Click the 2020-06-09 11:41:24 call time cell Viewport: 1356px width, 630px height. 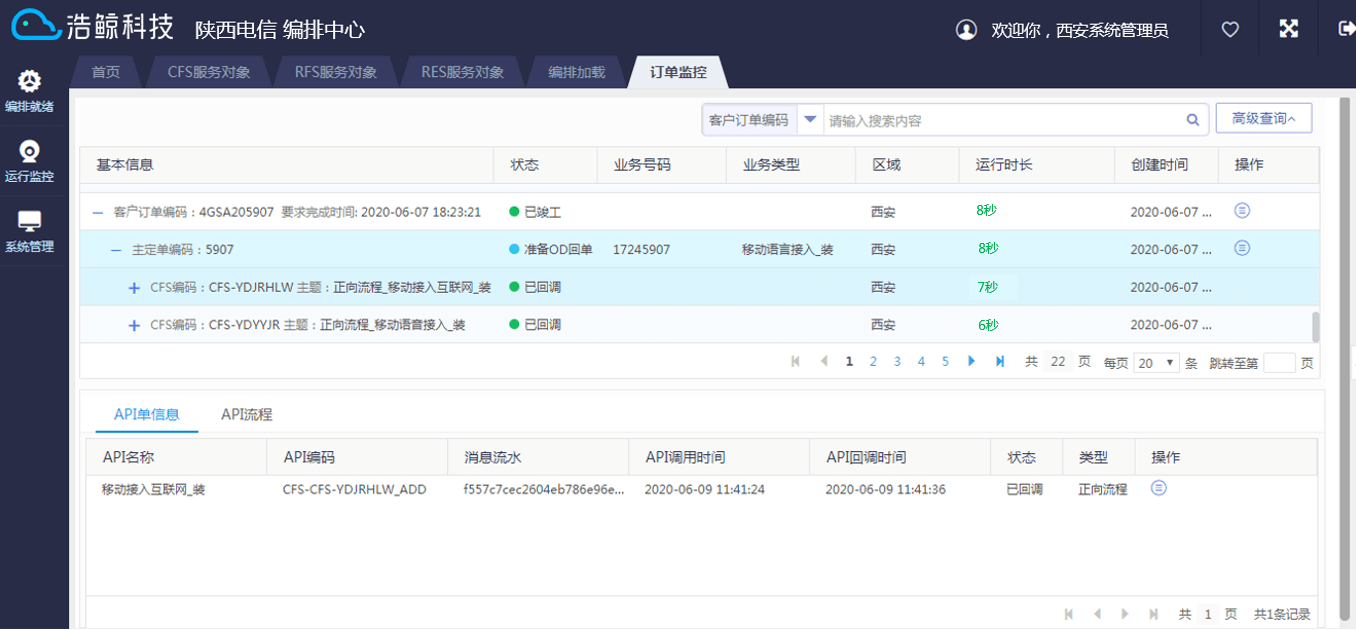coord(704,490)
